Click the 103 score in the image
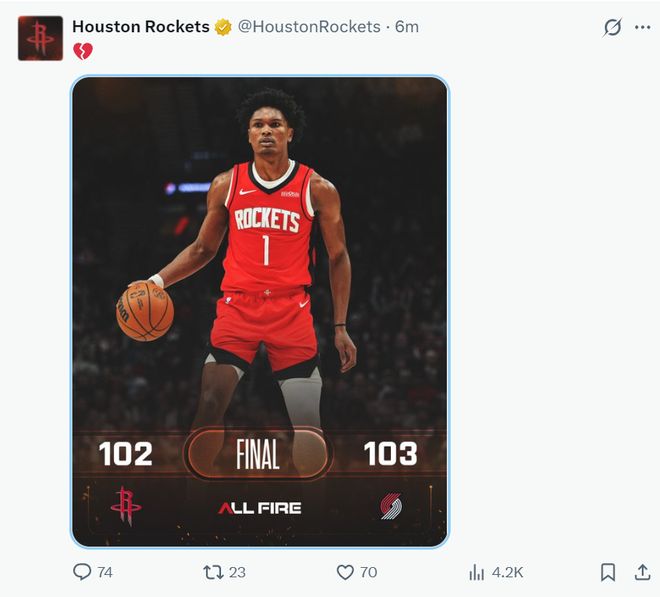Viewport: 660px width, 597px height. [390, 454]
